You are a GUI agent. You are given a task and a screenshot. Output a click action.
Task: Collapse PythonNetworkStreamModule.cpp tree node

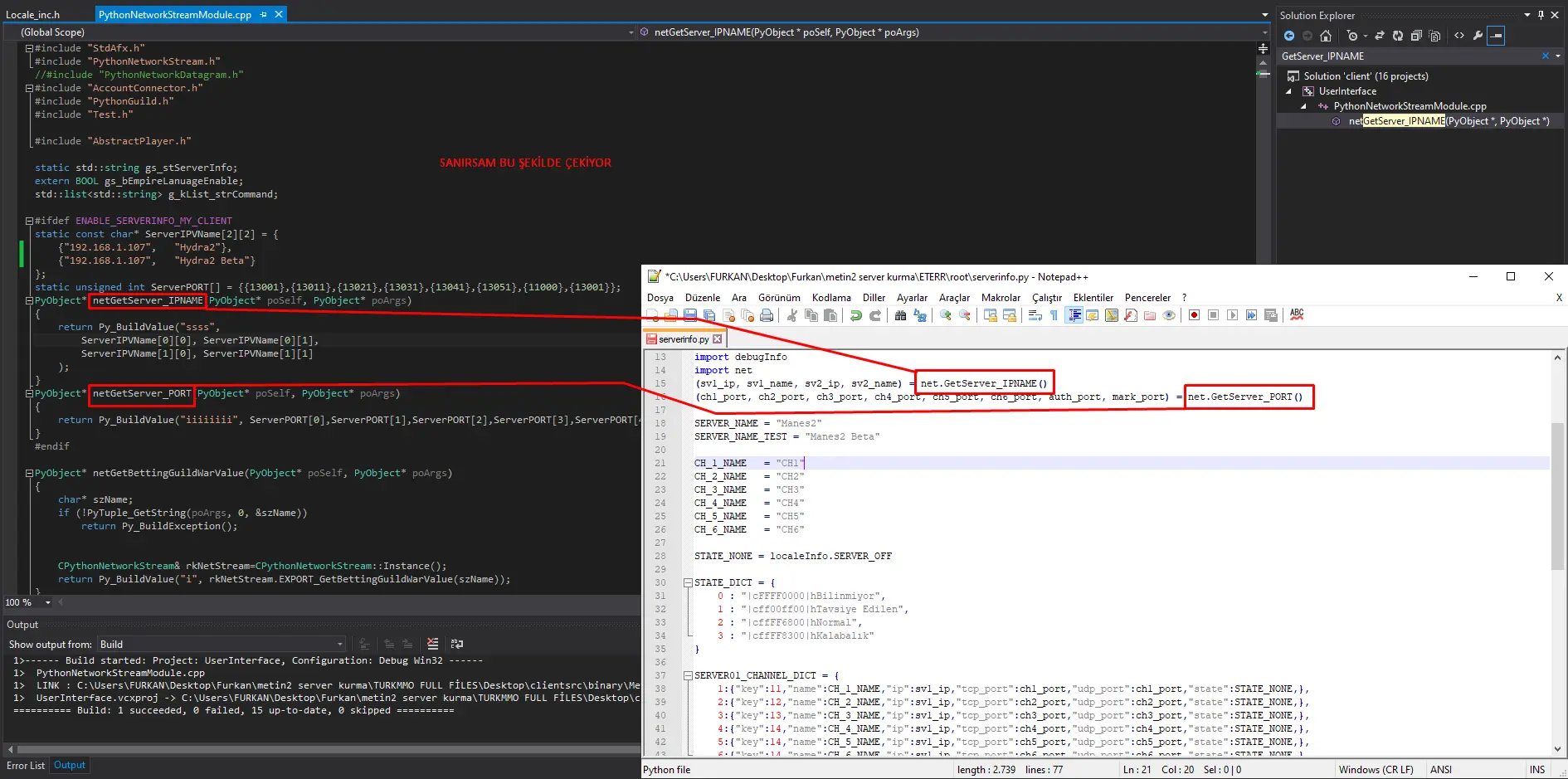click(x=1303, y=106)
